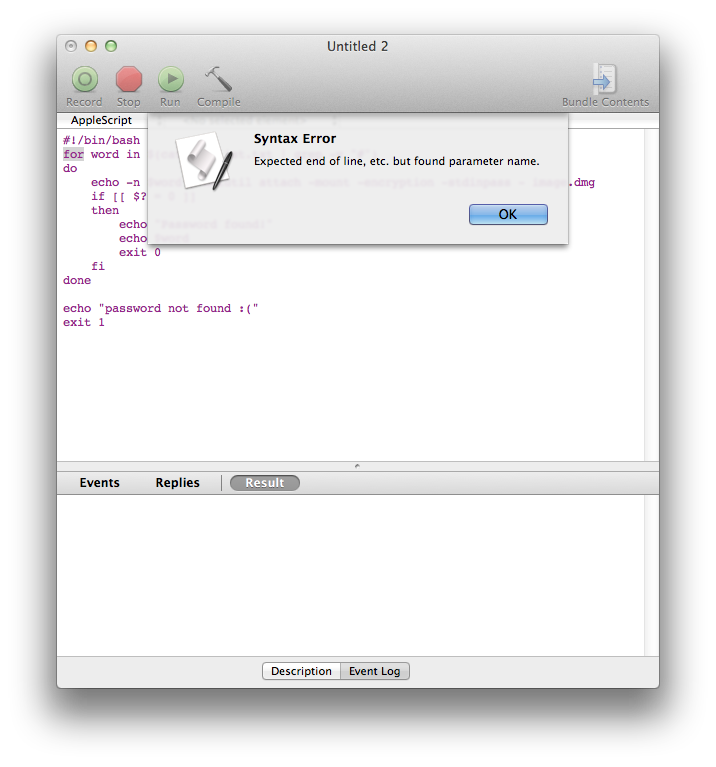Run the script with the Run icon
Image resolution: width=716 pixels, height=767 pixels.
point(171,79)
